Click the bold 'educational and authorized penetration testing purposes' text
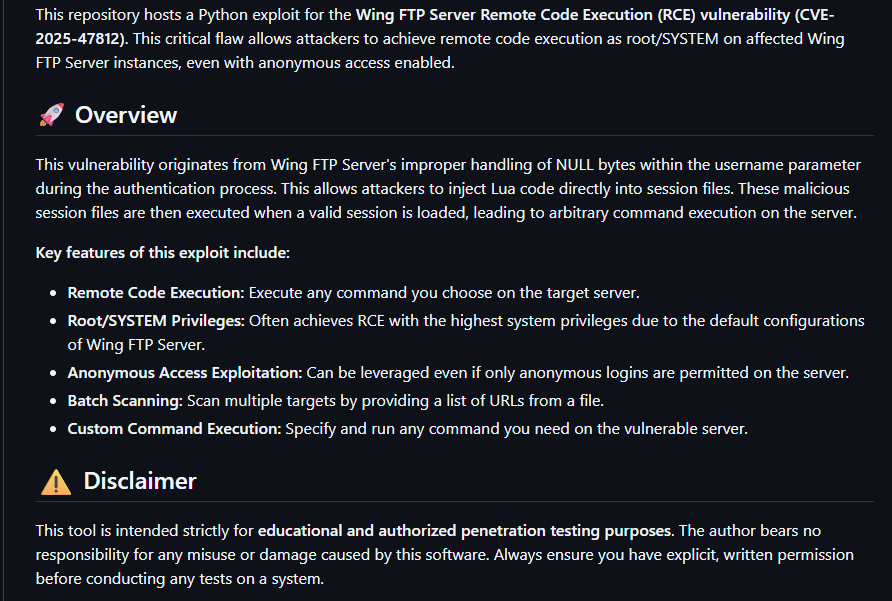 [x=465, y=531]
